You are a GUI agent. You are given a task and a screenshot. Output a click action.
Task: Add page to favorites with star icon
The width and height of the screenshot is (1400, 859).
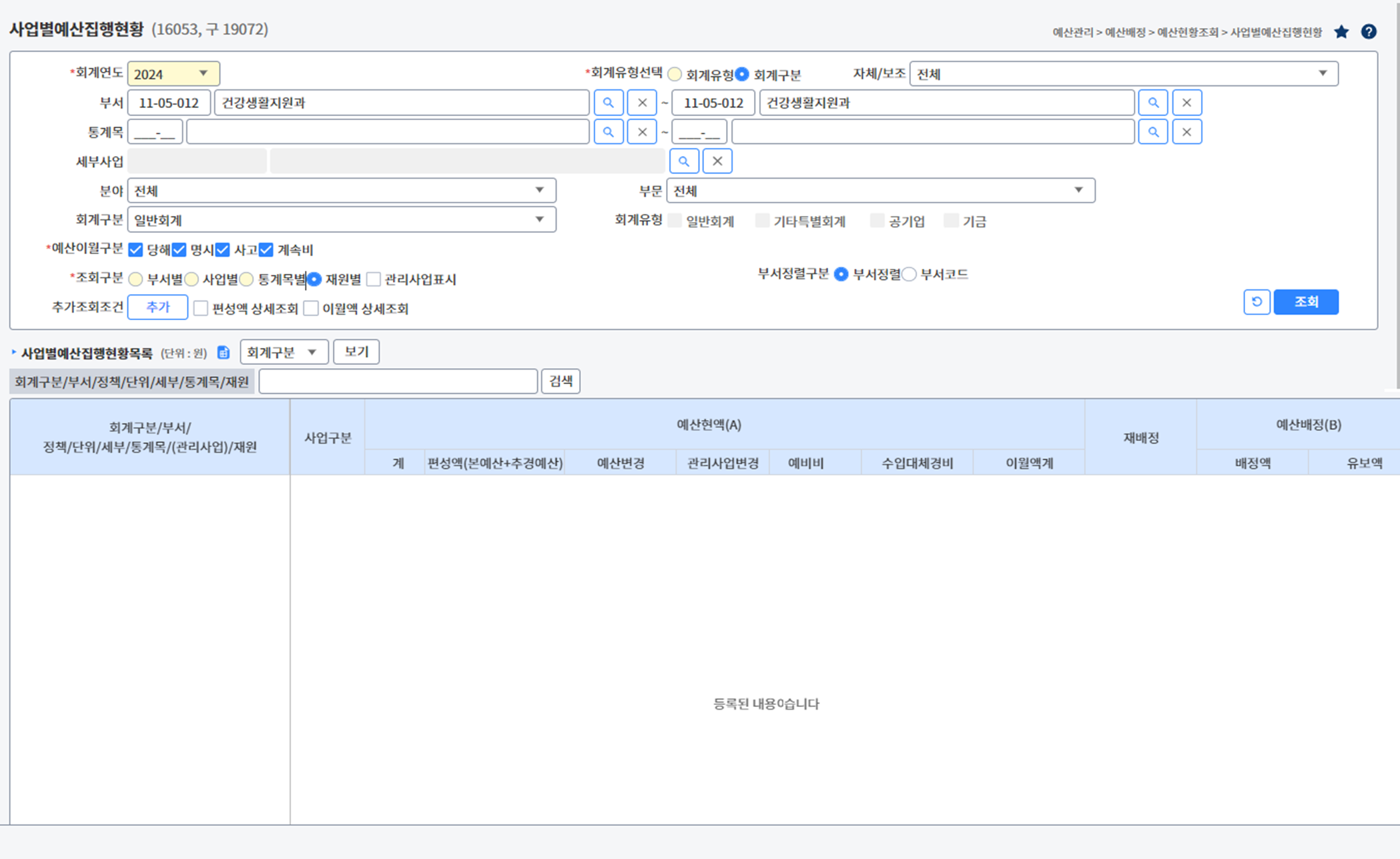click(1341, 31)
